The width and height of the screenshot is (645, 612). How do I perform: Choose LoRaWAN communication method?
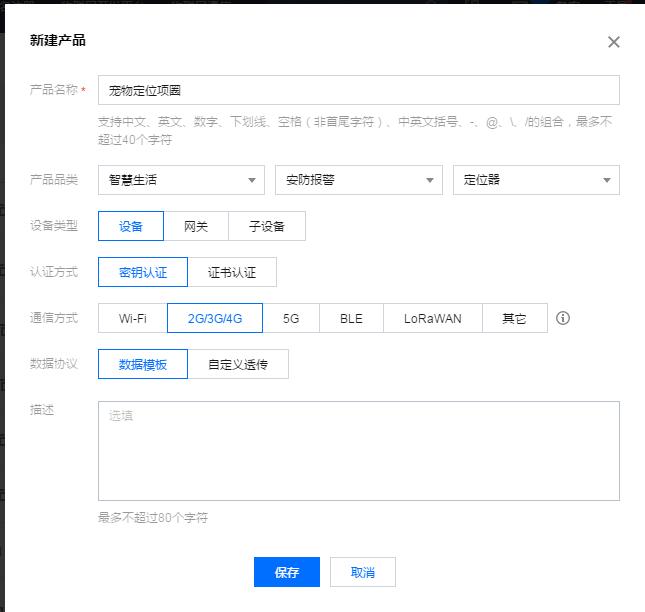433,318
